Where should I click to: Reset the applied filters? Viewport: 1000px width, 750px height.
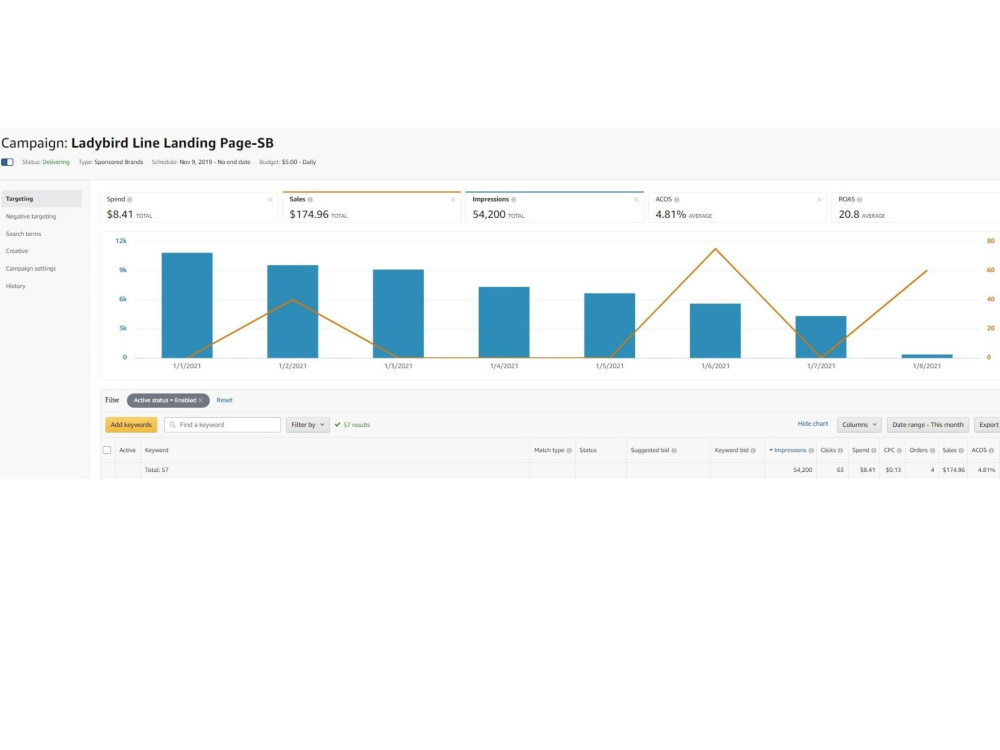[x=224, y=401]
